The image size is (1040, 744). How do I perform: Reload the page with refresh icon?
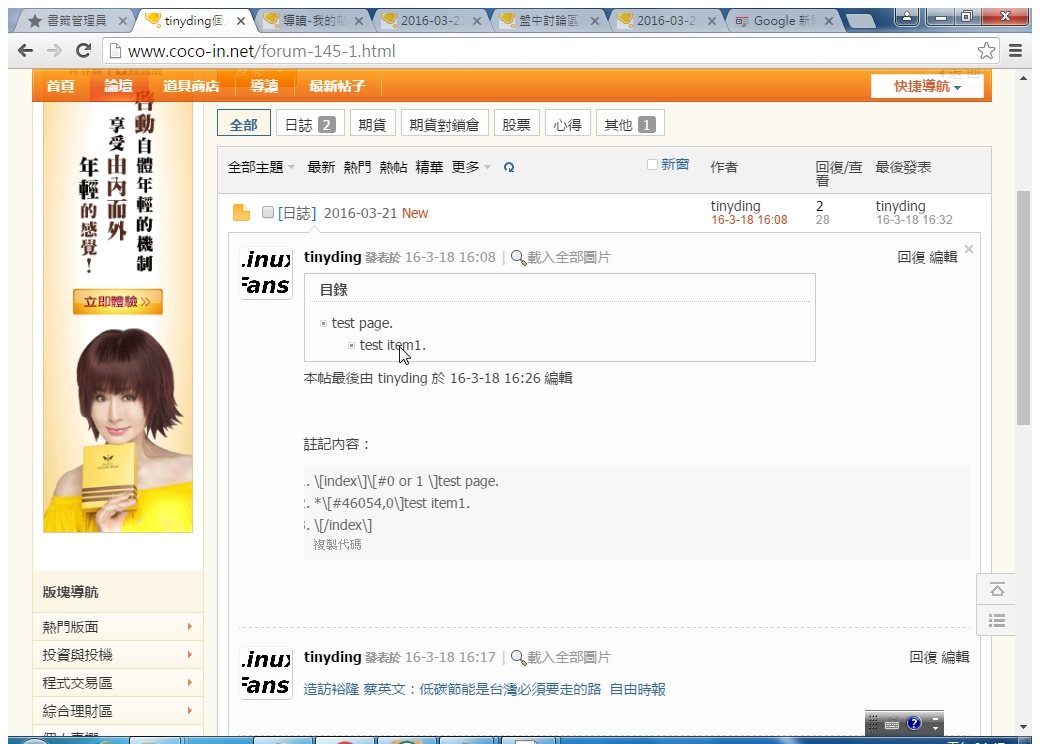coord(84,50)
